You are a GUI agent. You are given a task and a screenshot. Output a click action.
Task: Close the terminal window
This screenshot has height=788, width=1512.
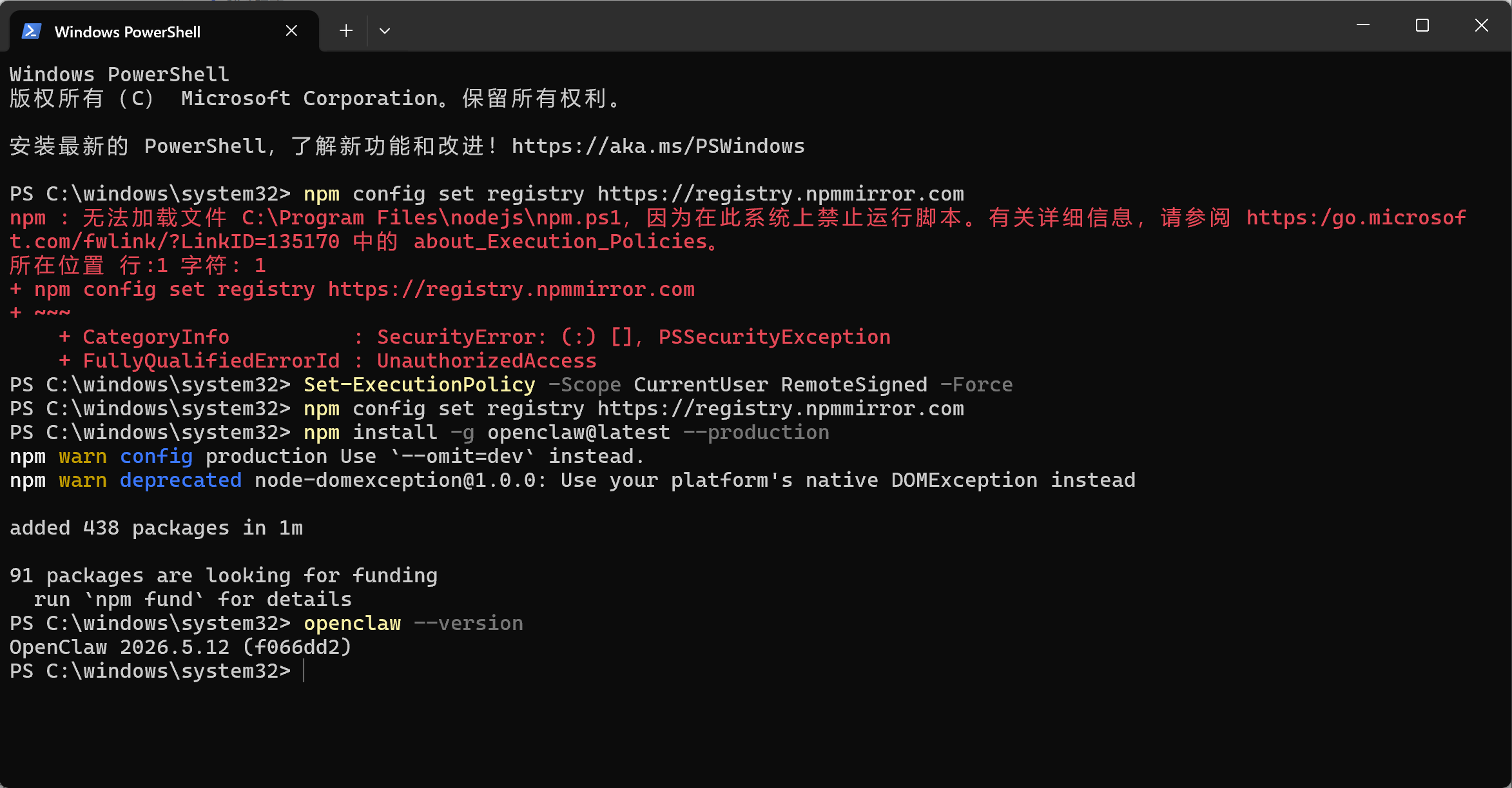point(1482,25)
